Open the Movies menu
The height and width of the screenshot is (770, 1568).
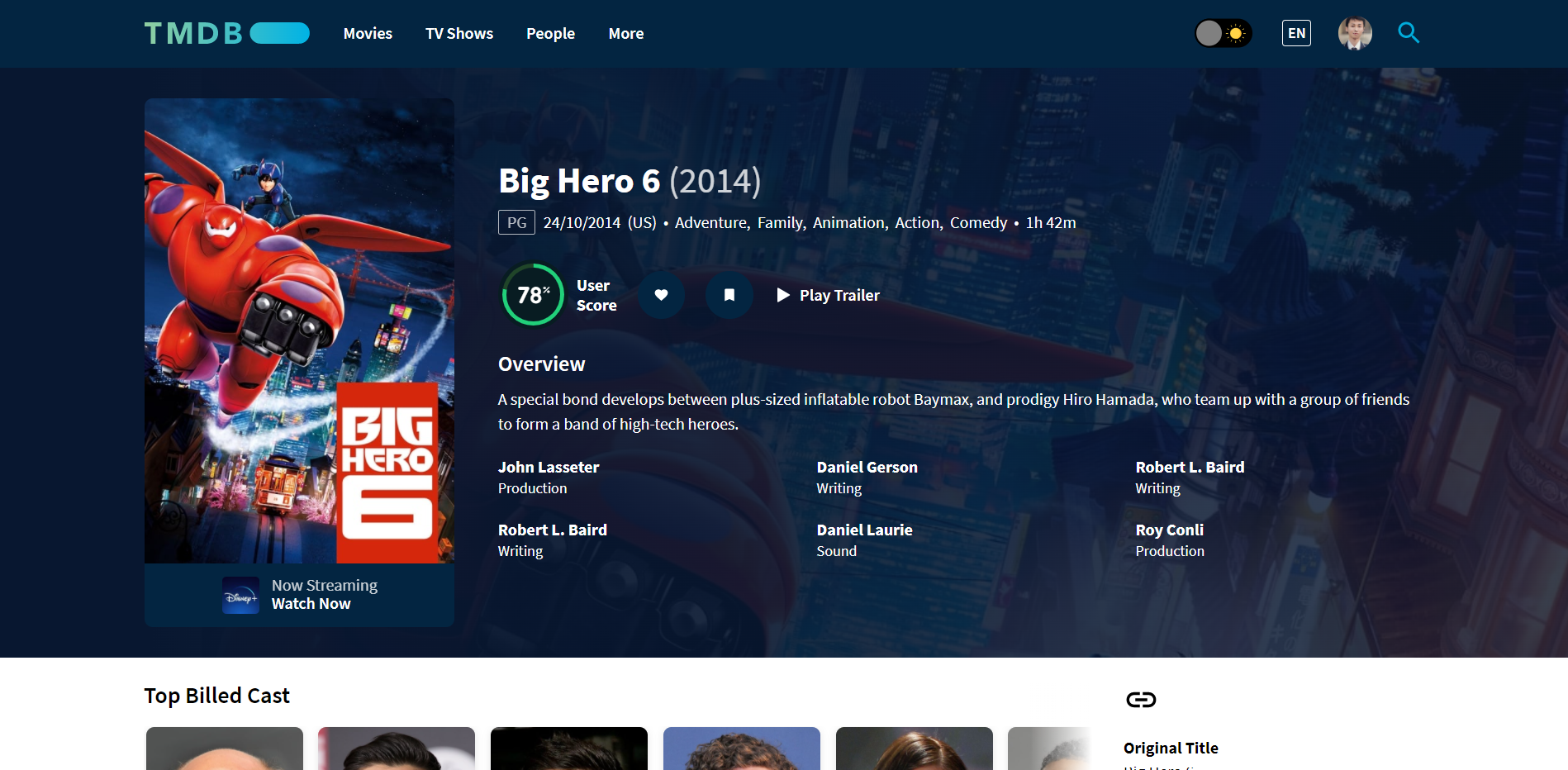tap(368, 34)
